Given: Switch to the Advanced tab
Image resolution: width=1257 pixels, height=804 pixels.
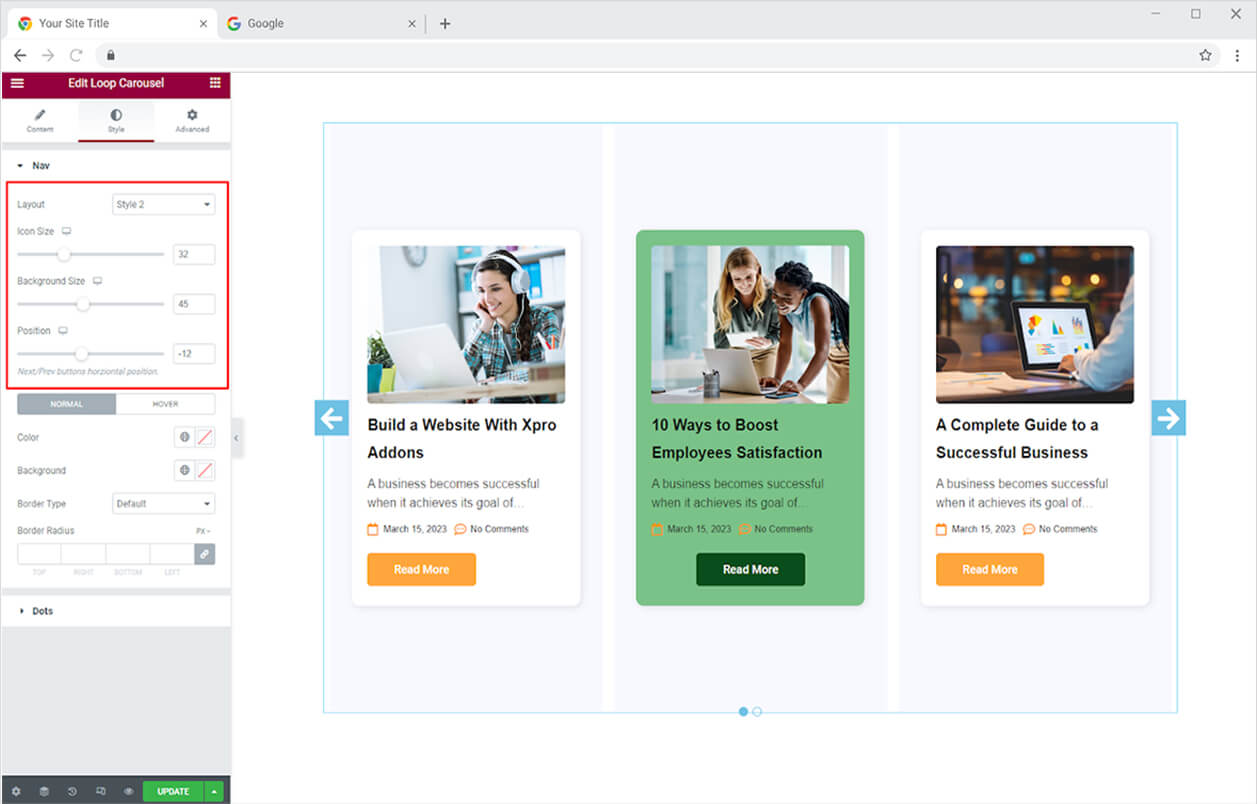Looking at the screenshot, I should [x=192, y=120].
